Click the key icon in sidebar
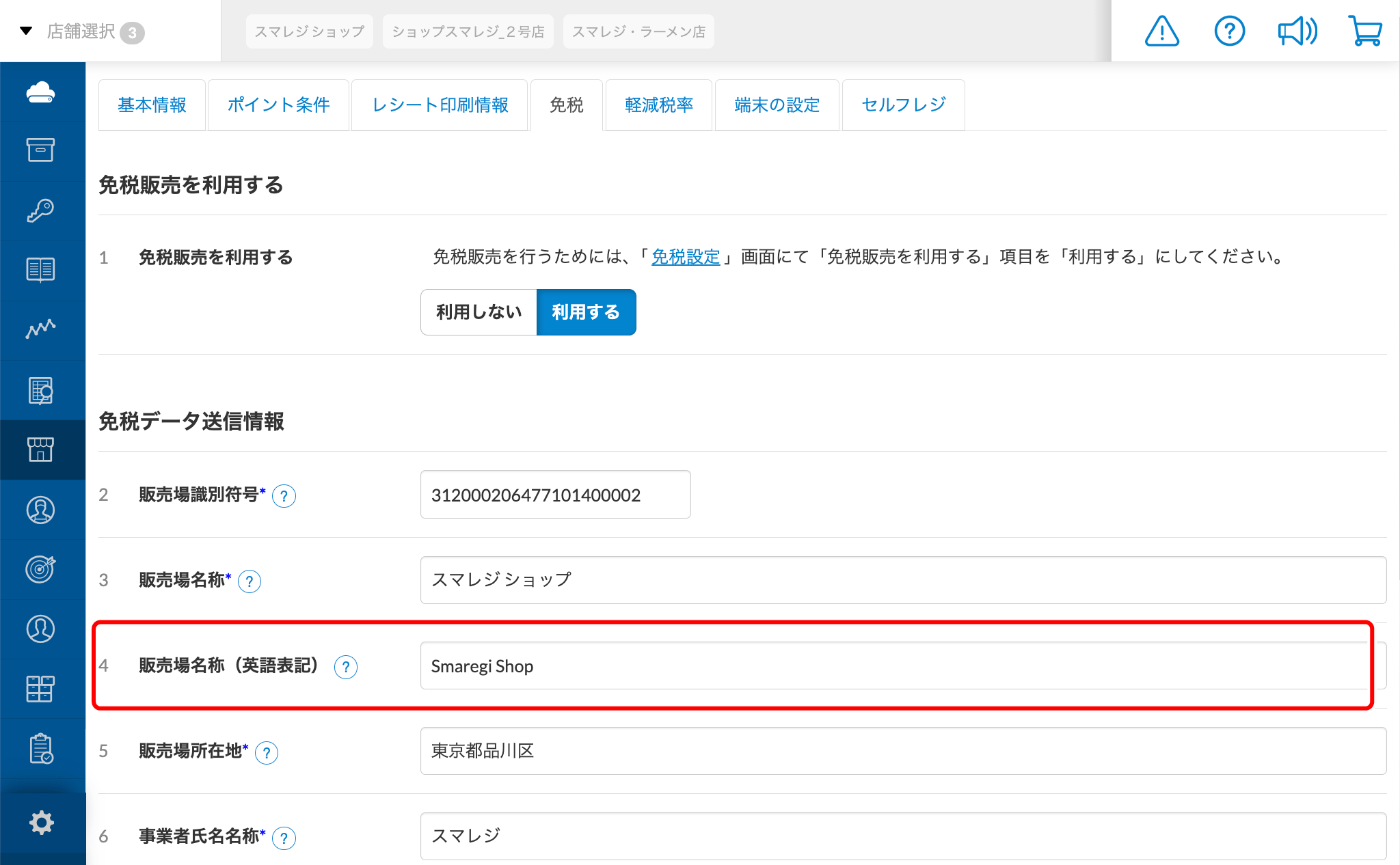The width and height of the screenshot is (1400, 865). click(41, 210)
